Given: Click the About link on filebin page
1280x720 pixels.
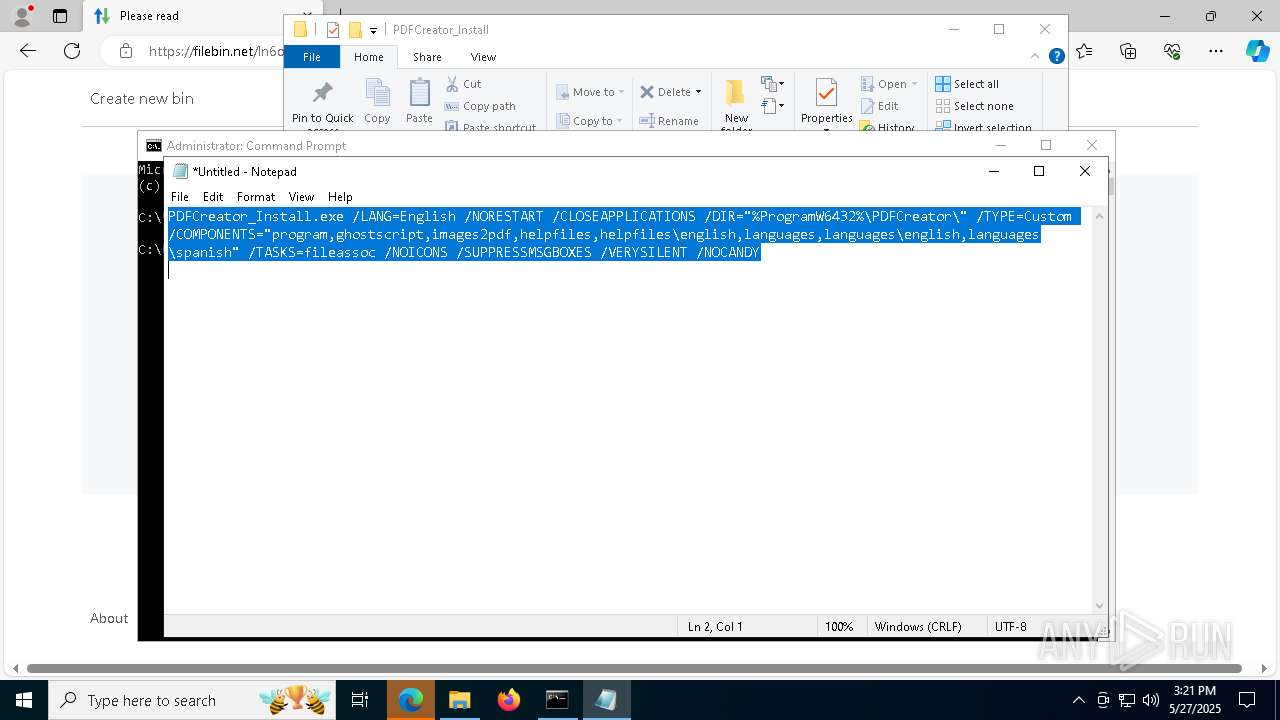Looking at the screenshot, I should [109, 618].
